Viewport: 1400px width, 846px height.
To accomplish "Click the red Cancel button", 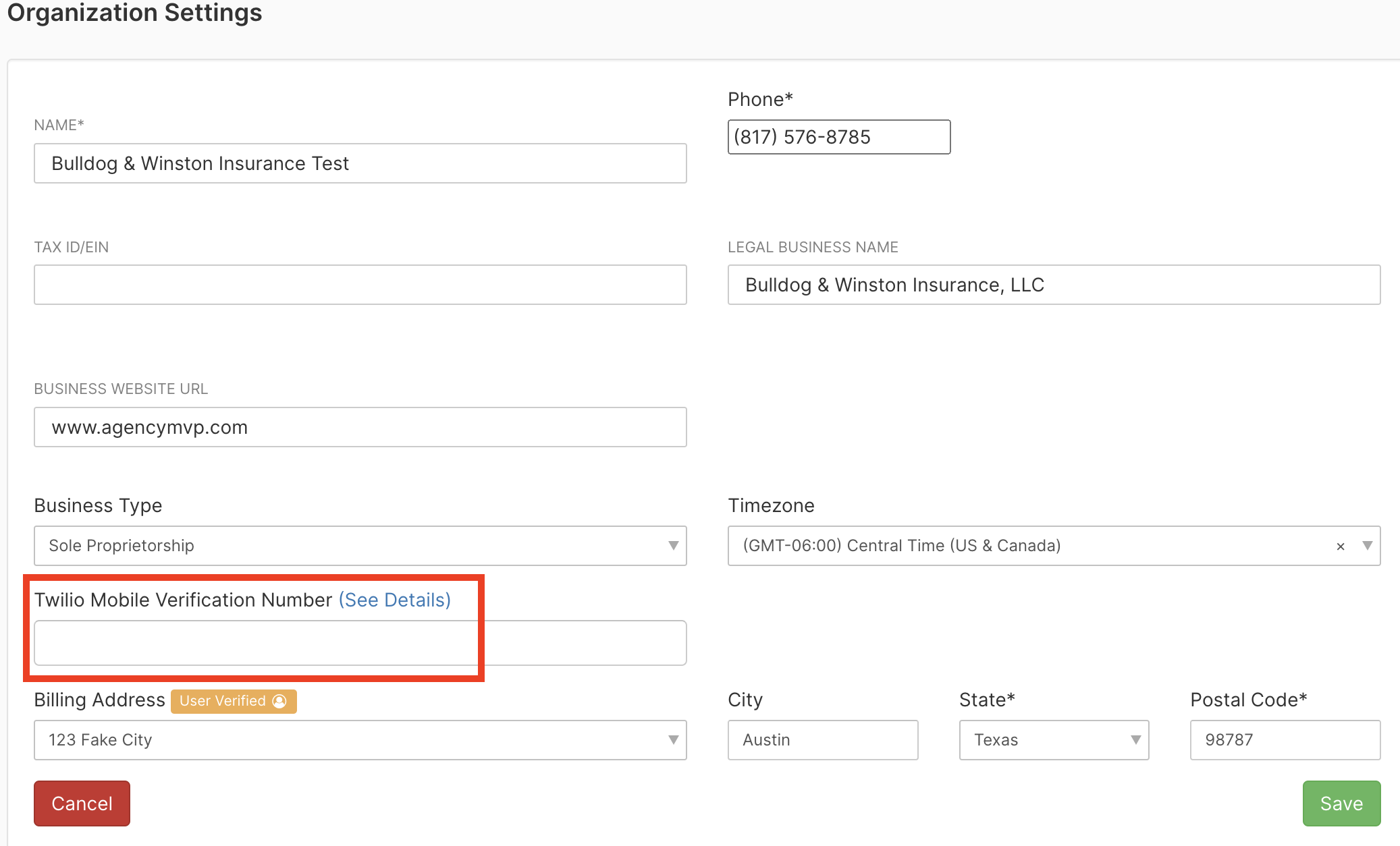I will [x=82, y=803].
